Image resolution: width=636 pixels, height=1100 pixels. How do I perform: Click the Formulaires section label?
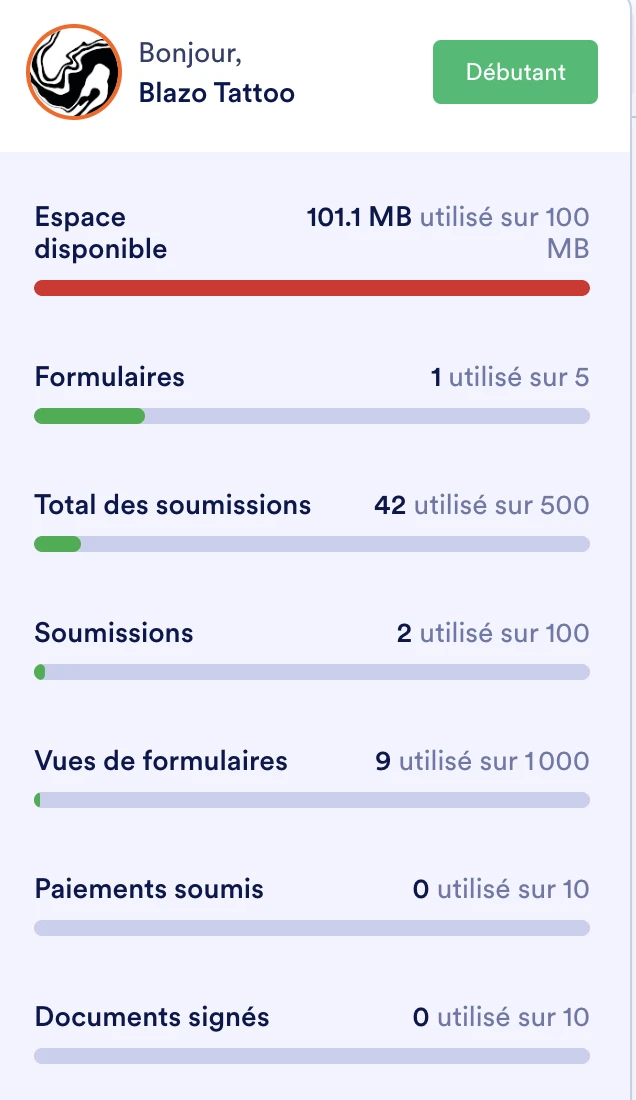point(109,377)
